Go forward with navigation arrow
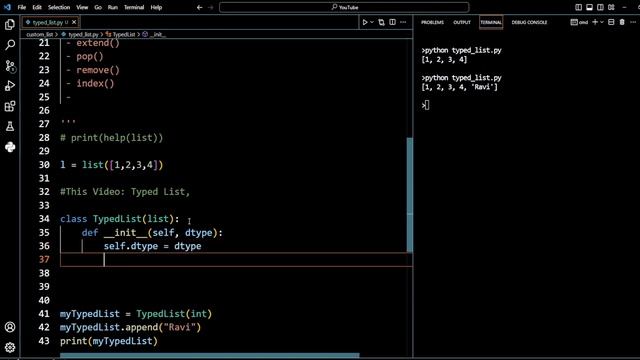The height and width of the screenshot is (360, 640). point(211,7)
